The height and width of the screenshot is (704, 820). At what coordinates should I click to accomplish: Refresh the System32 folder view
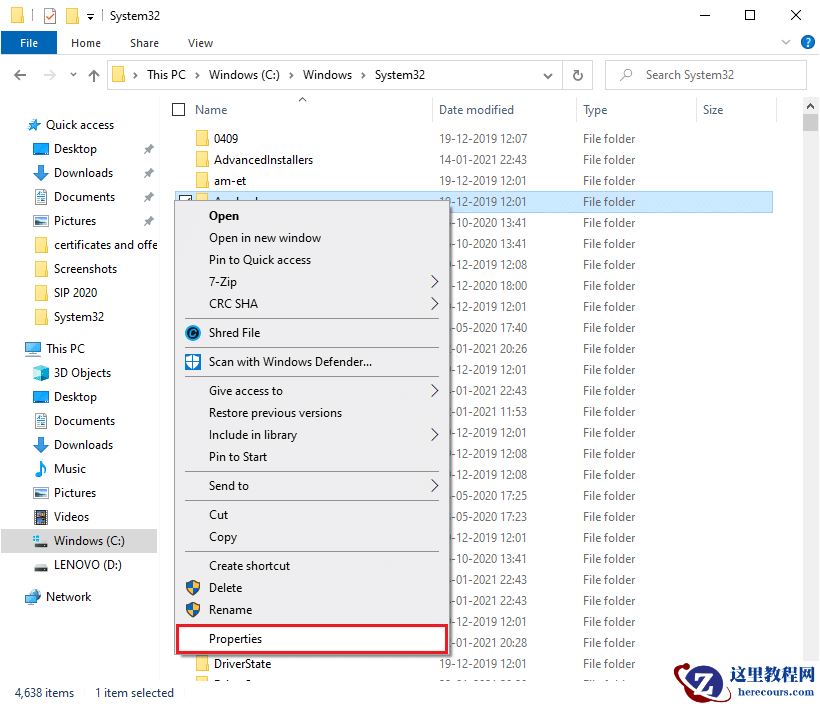[x=577, y=75]
